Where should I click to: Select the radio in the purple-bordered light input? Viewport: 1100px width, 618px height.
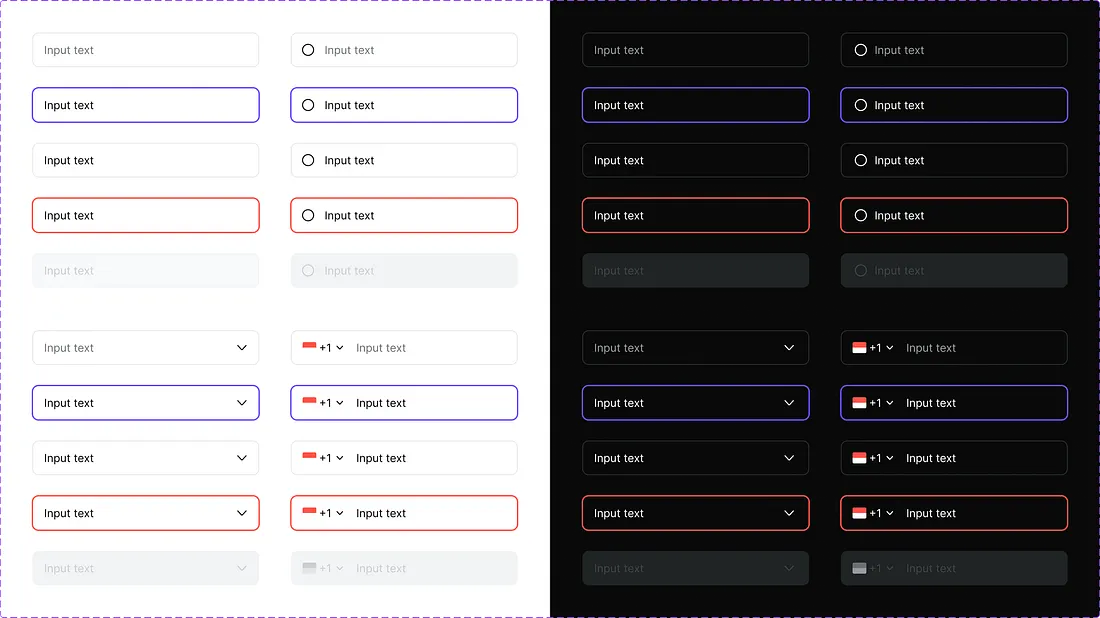tap(307, 105)
